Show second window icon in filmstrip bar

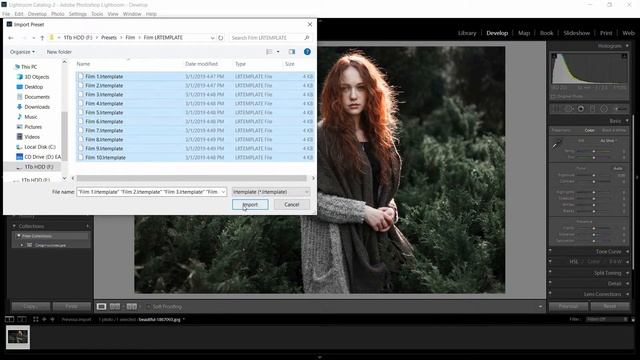pyautogui.click(x=22, y=319)
